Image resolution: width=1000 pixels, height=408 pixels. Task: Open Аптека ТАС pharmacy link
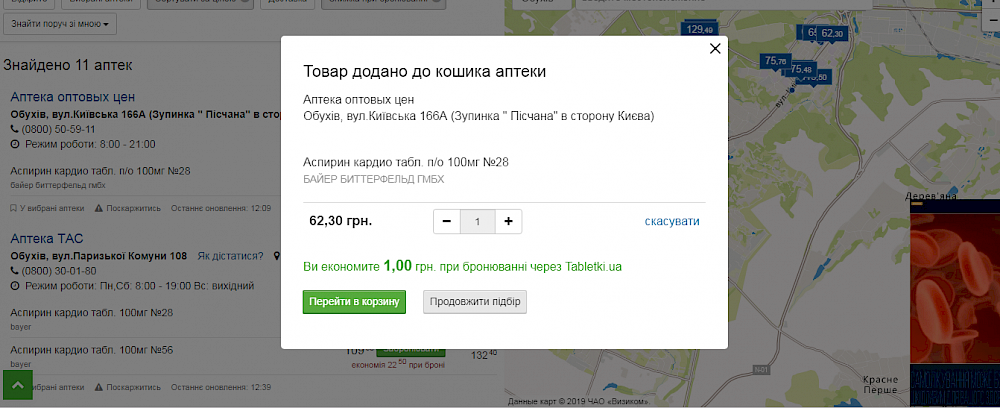pos(47,238)
